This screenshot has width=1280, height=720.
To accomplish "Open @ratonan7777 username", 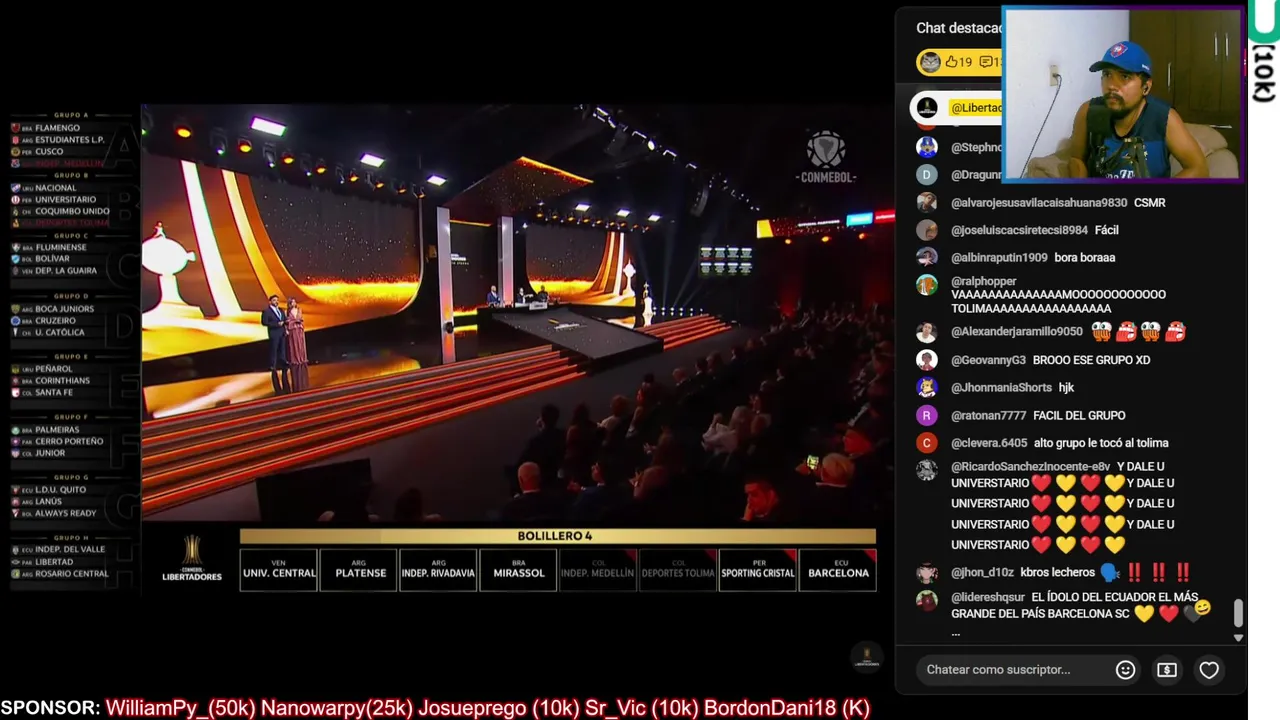I will (988, 416).
